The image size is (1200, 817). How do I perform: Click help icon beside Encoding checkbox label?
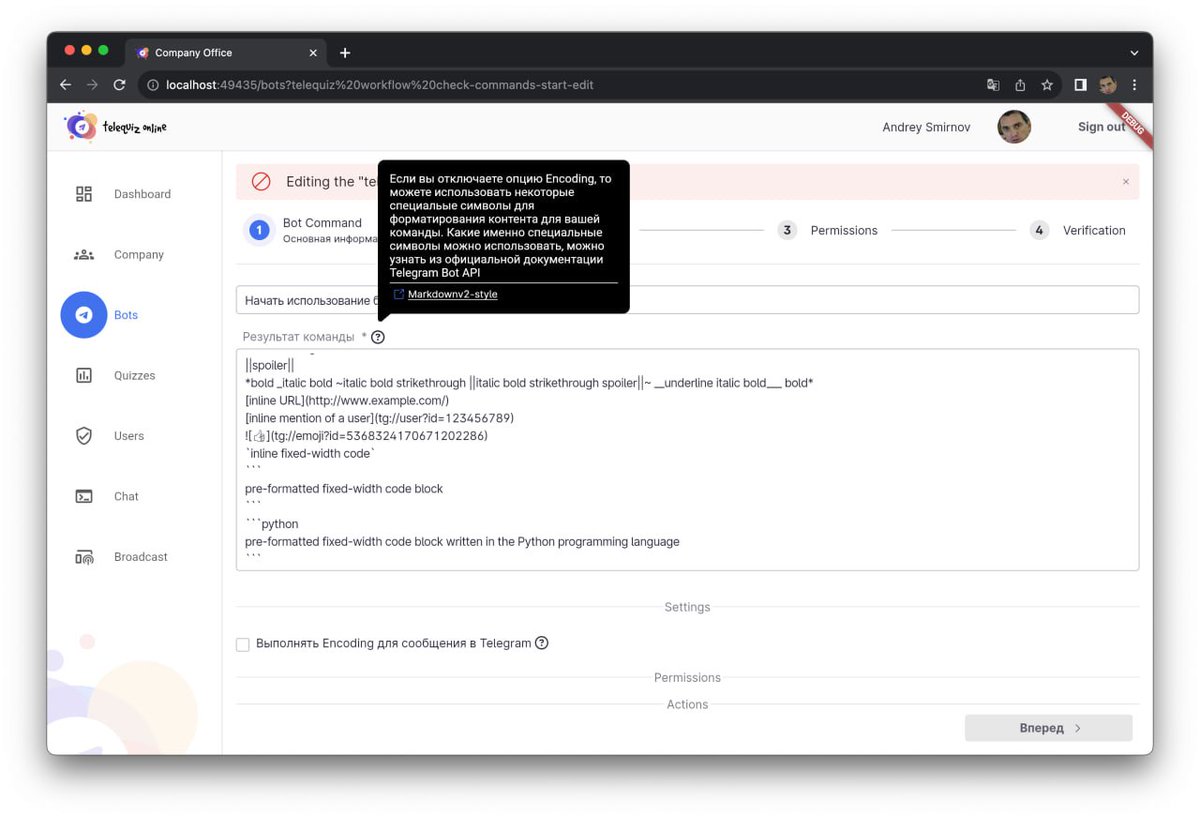click(x=542, y=643)
